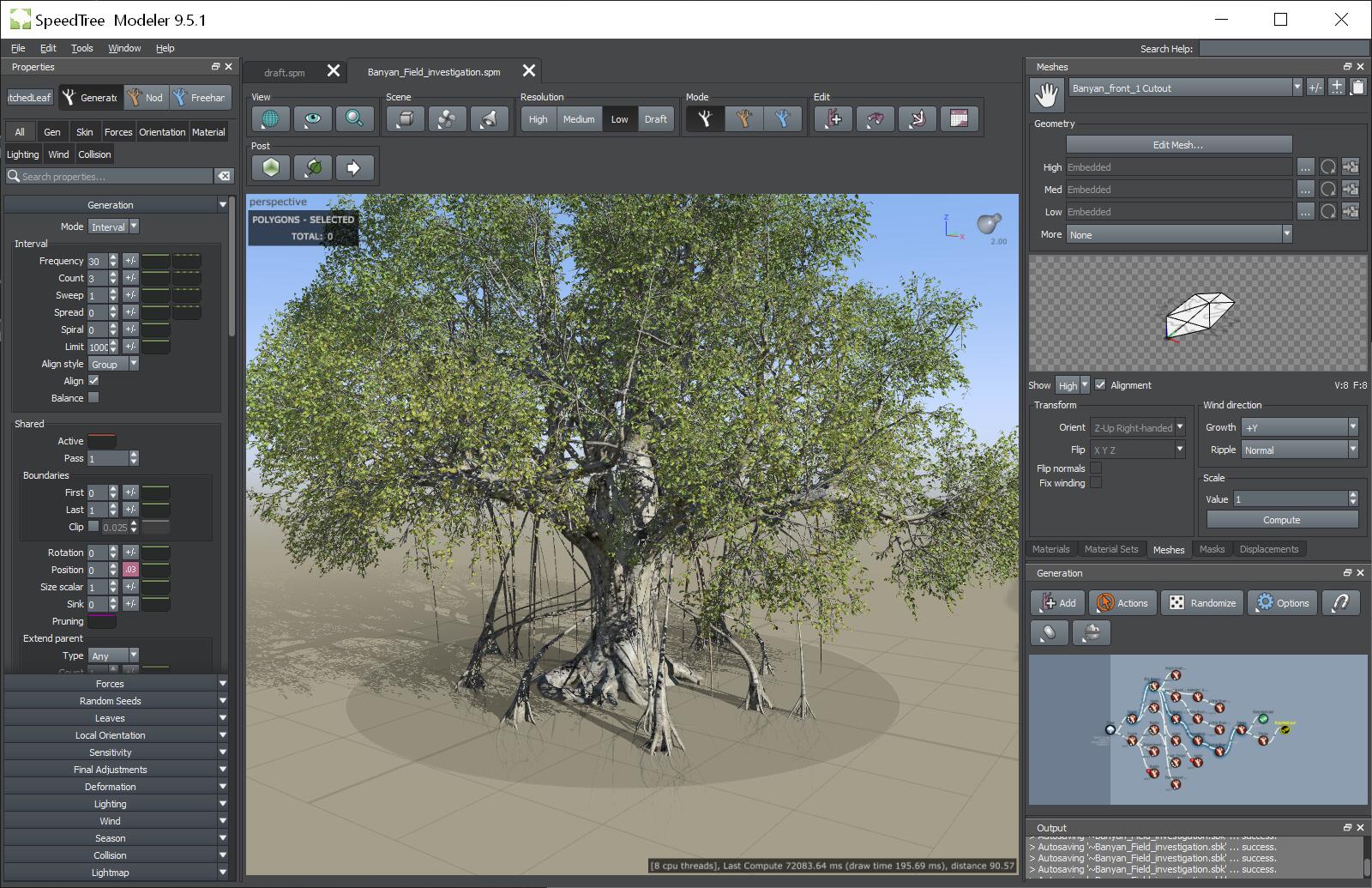The image size is (1372, 888).
Task: Click the light bulb icon in viewport
Action: (990, 224)
